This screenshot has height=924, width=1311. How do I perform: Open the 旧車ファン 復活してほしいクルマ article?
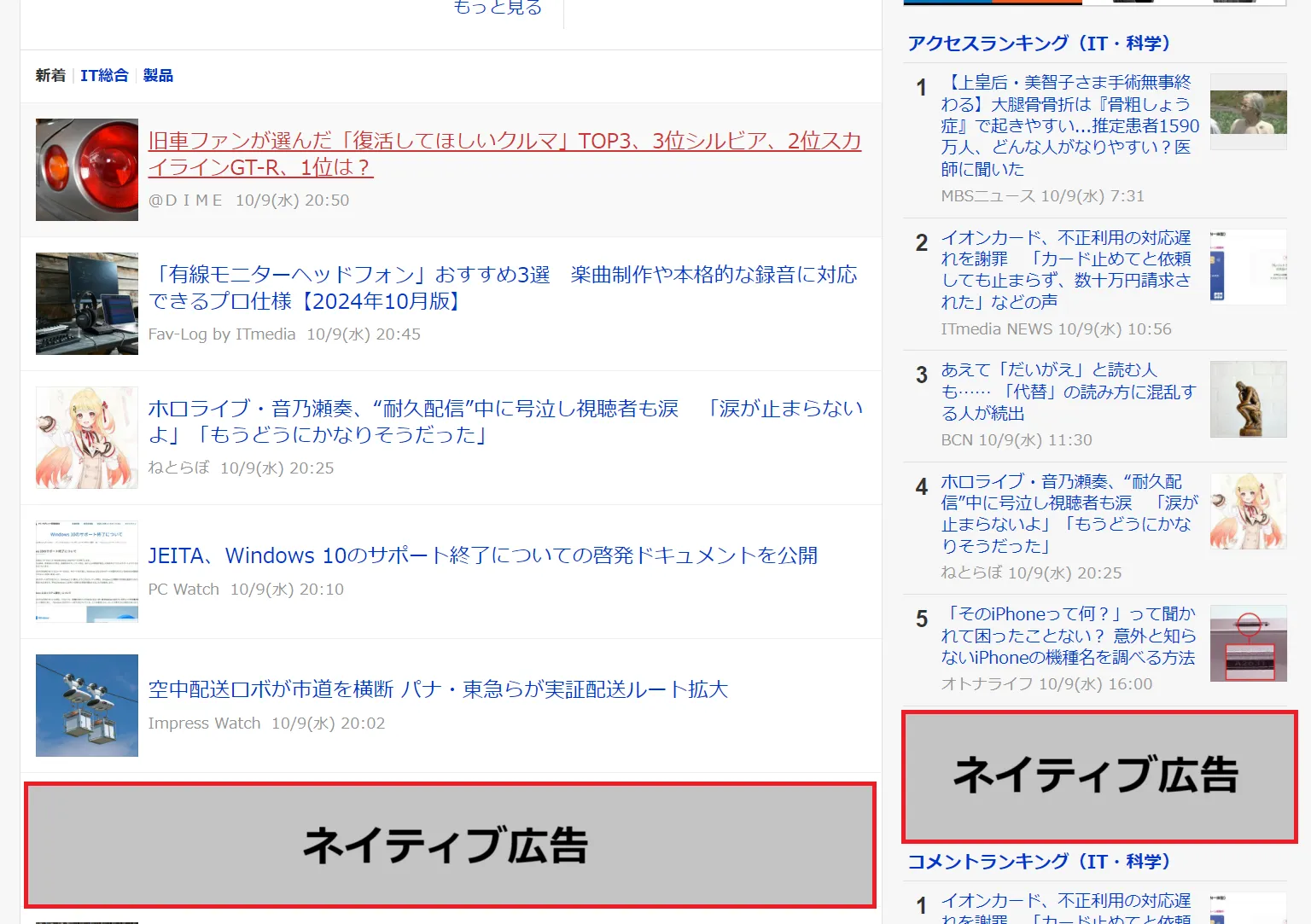pos(504,154)
